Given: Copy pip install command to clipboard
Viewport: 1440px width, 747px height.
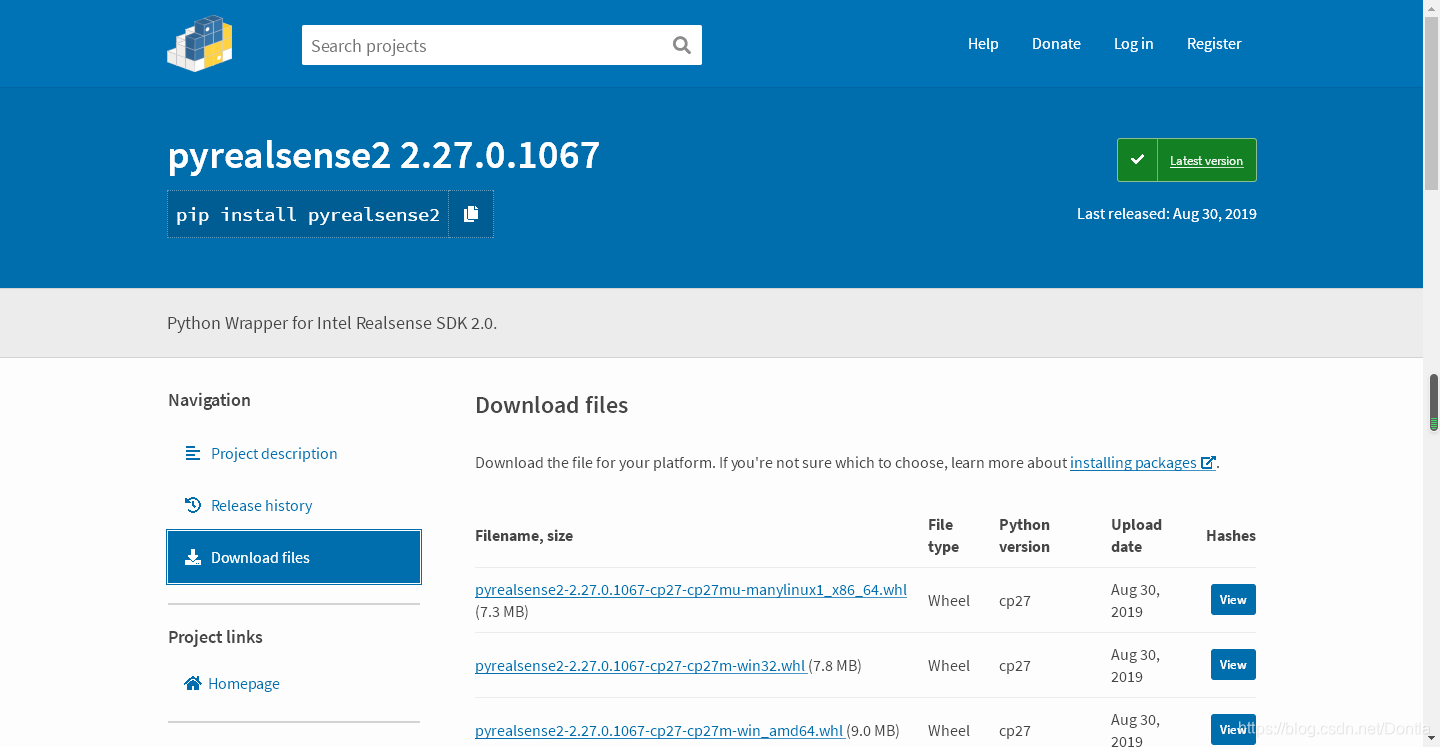Looking at the screenshot, I should coord(471,214).
